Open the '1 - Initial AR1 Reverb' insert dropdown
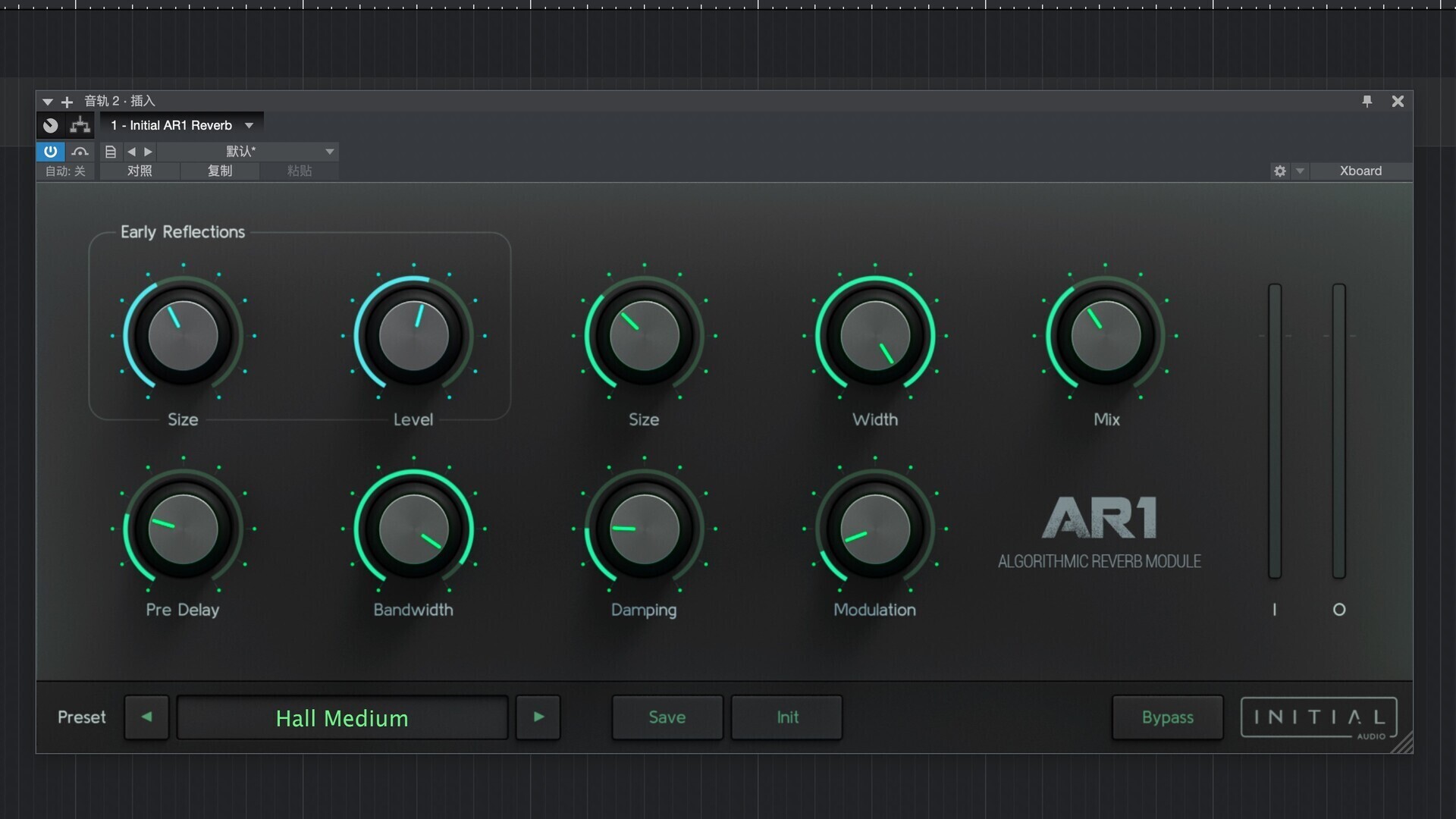This screenshot has width=1456, height=819. point(181,125)
